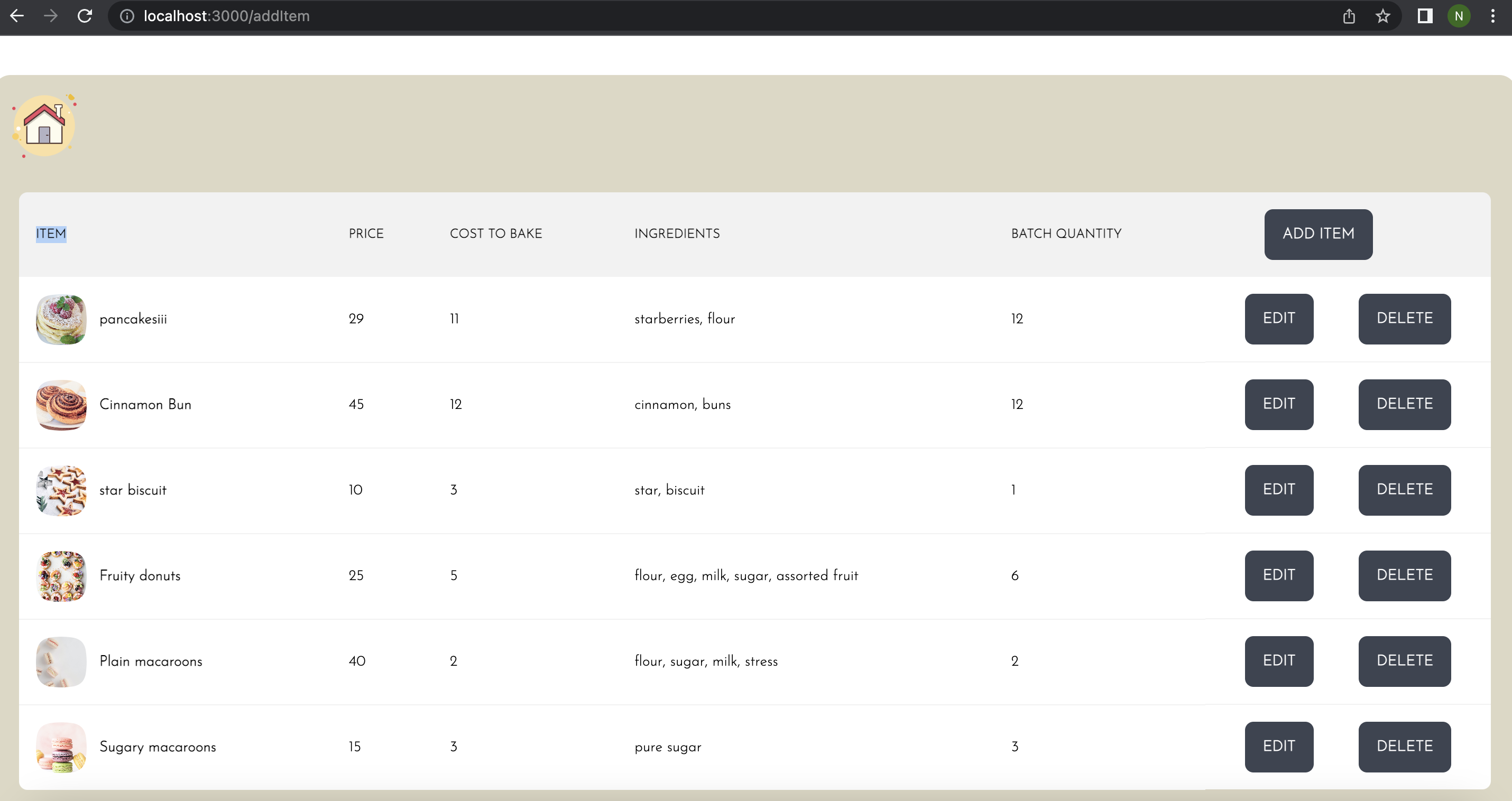
Task: Click the "flour, sugar, milk, stress" cell
Action: click(x=706, y=662)
